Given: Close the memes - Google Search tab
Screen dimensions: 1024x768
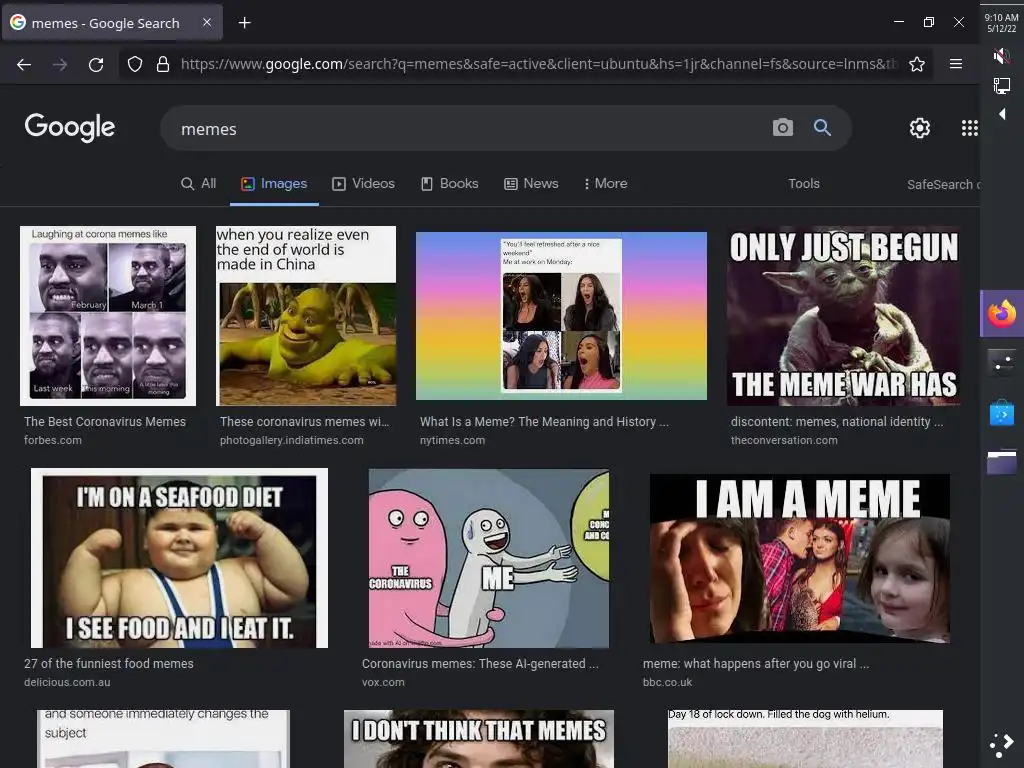Looking at the screenshot, I should click(x=206, y=22).
